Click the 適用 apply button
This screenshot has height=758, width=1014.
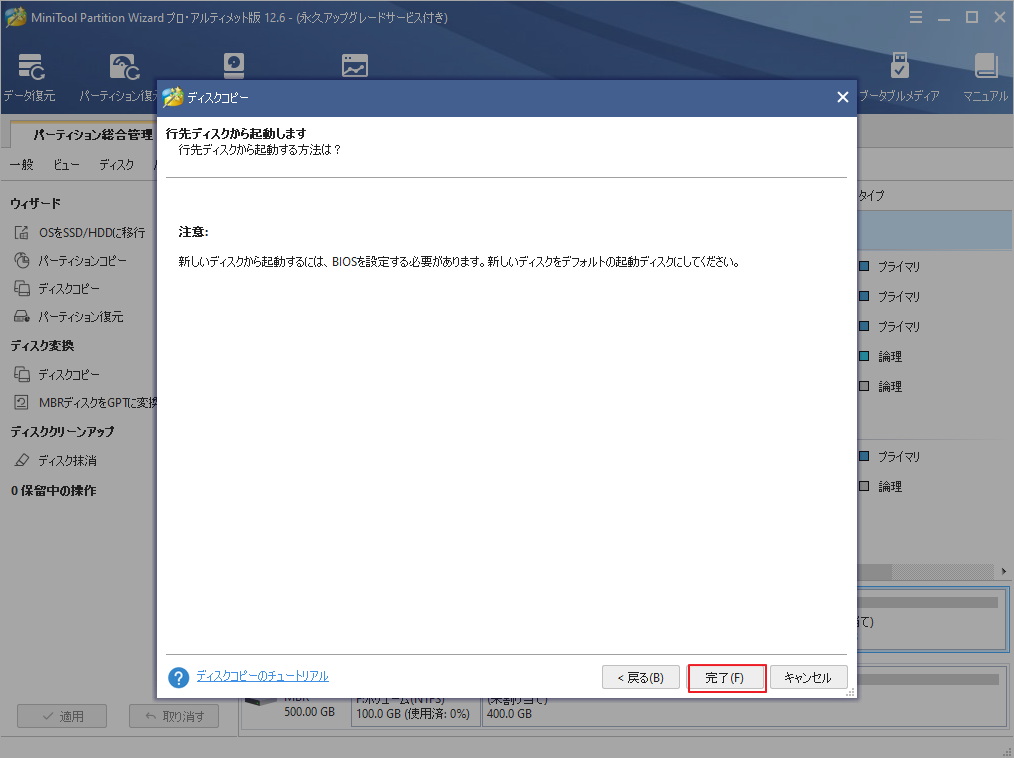point(62,716)
